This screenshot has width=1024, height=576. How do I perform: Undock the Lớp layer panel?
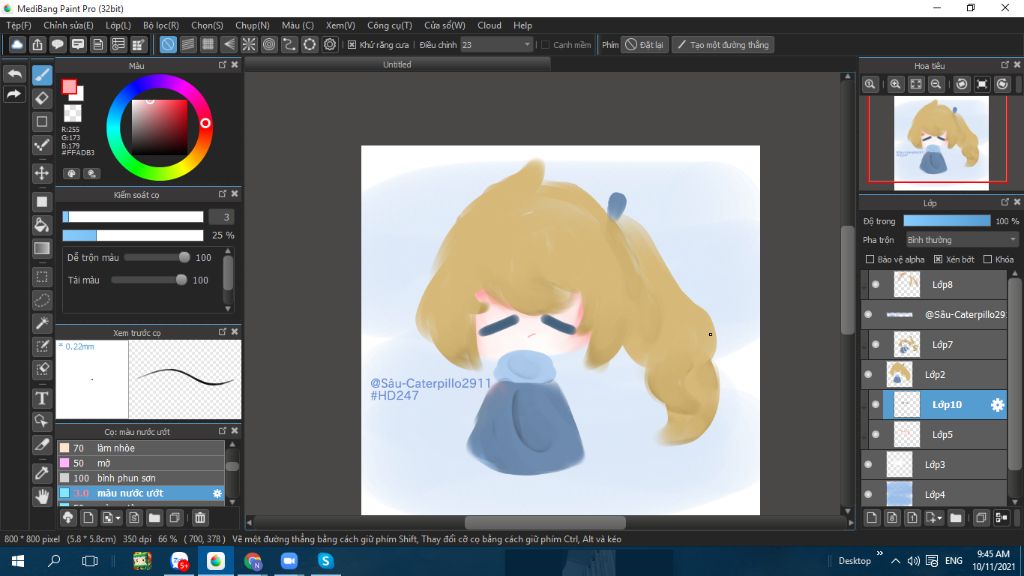tap(1004, 202)
